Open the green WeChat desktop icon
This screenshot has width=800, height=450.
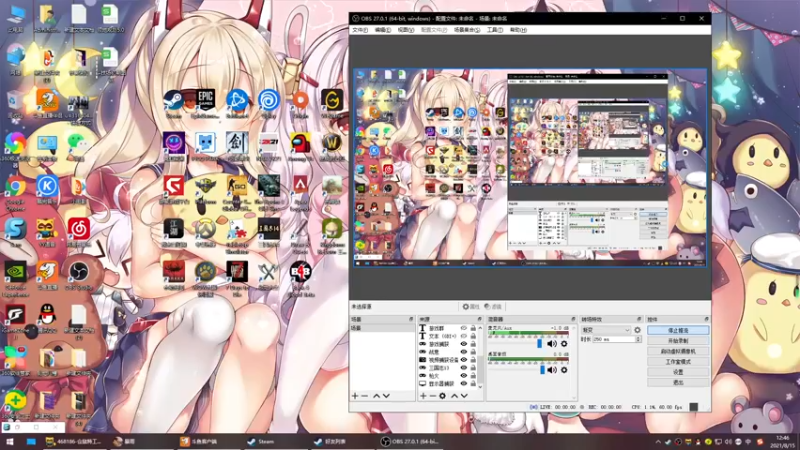78,143
